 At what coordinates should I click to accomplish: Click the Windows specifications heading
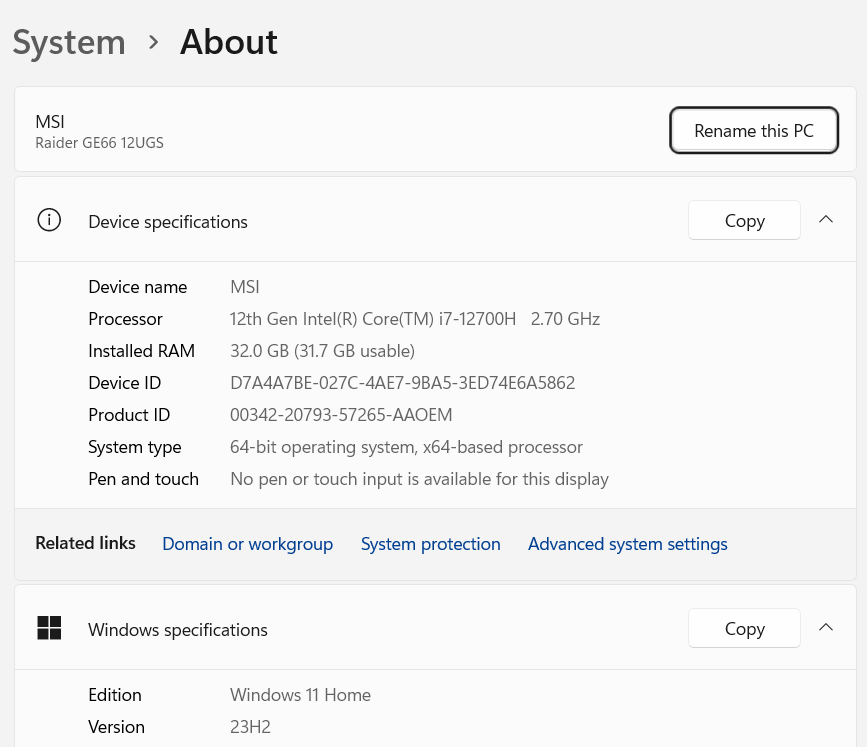pyautogui.click(x=177, y=630)
